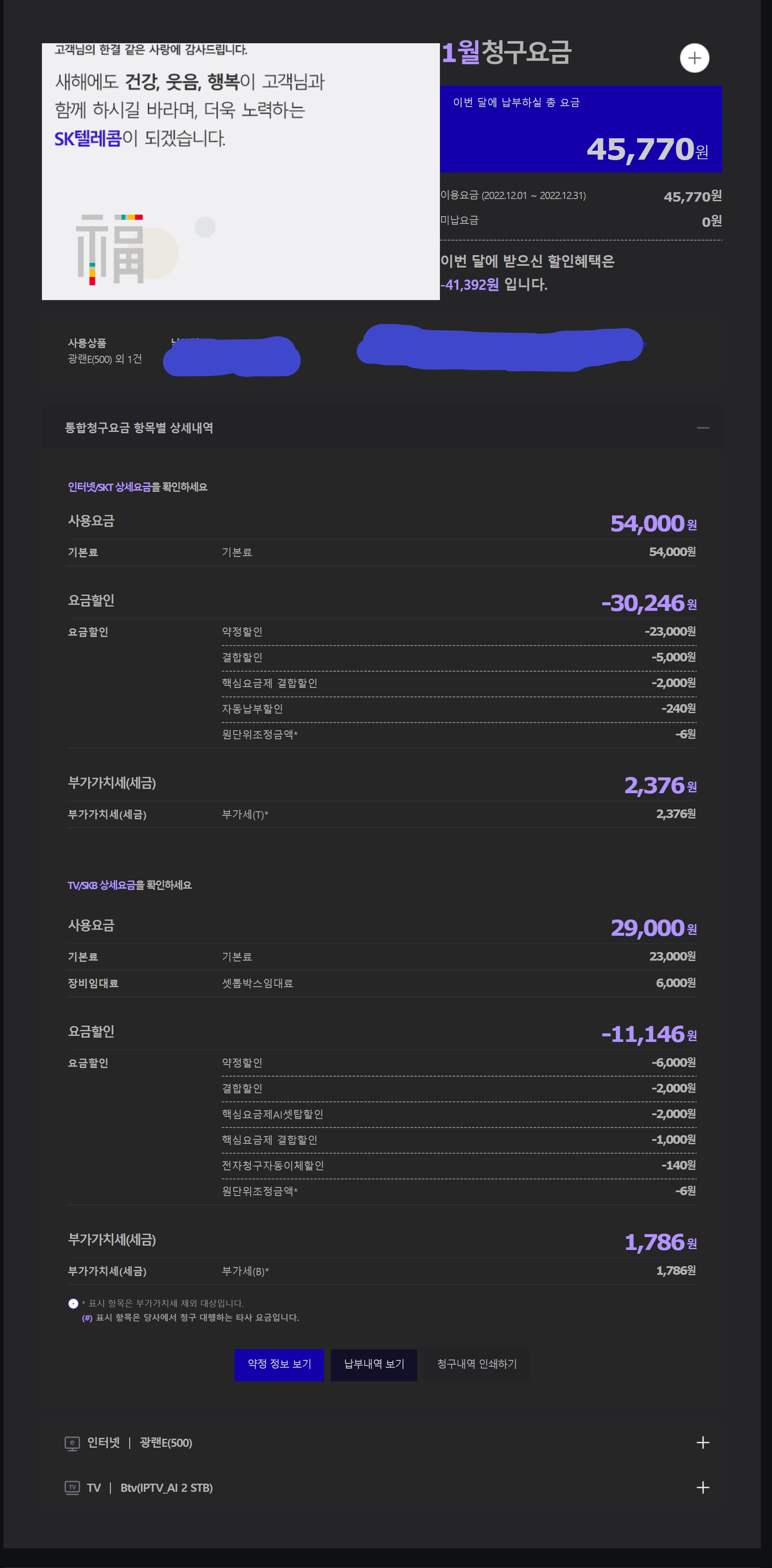Click the -41,392원 discount amount
This screenshot has width=772, height=1568.
coord(469,285)
